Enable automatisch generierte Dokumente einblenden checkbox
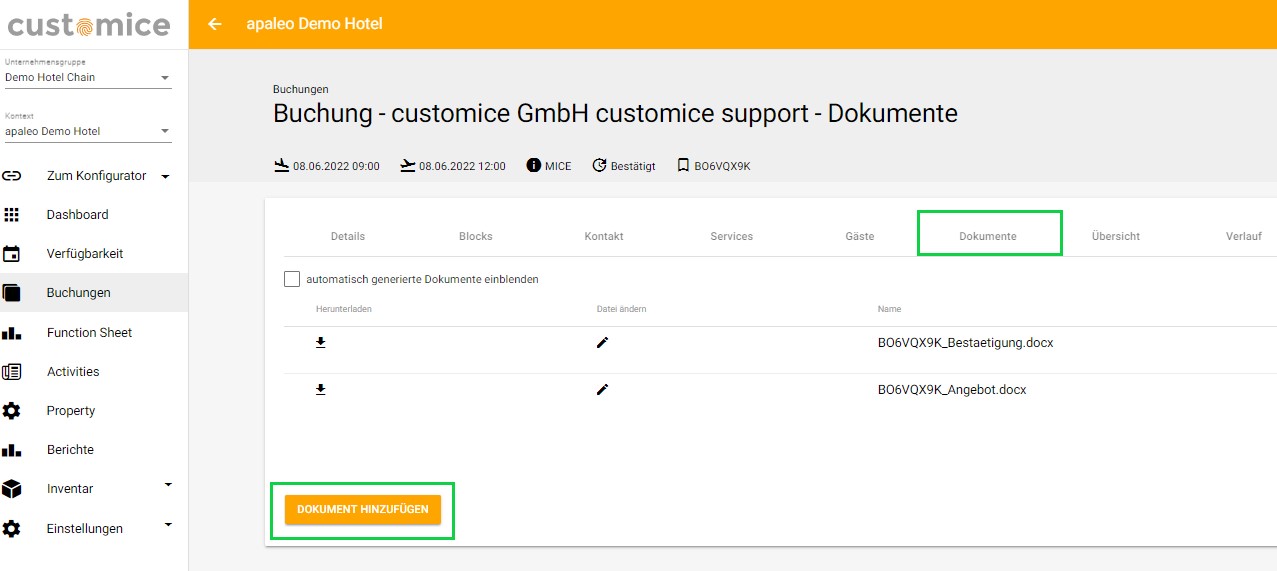1277x571 pixels. click(292, 279)
